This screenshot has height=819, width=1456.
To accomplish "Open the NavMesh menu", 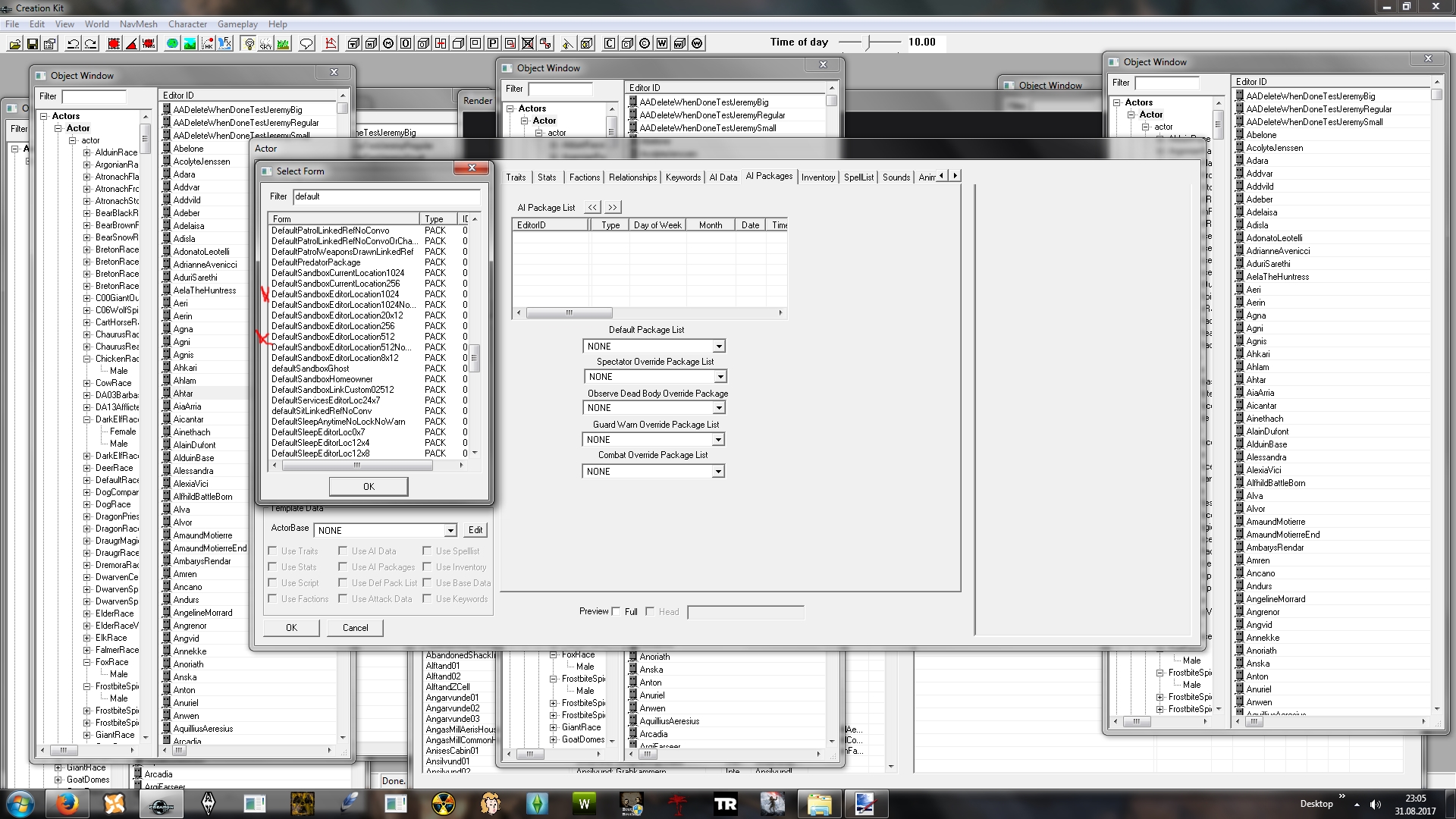I will [138, 24].
